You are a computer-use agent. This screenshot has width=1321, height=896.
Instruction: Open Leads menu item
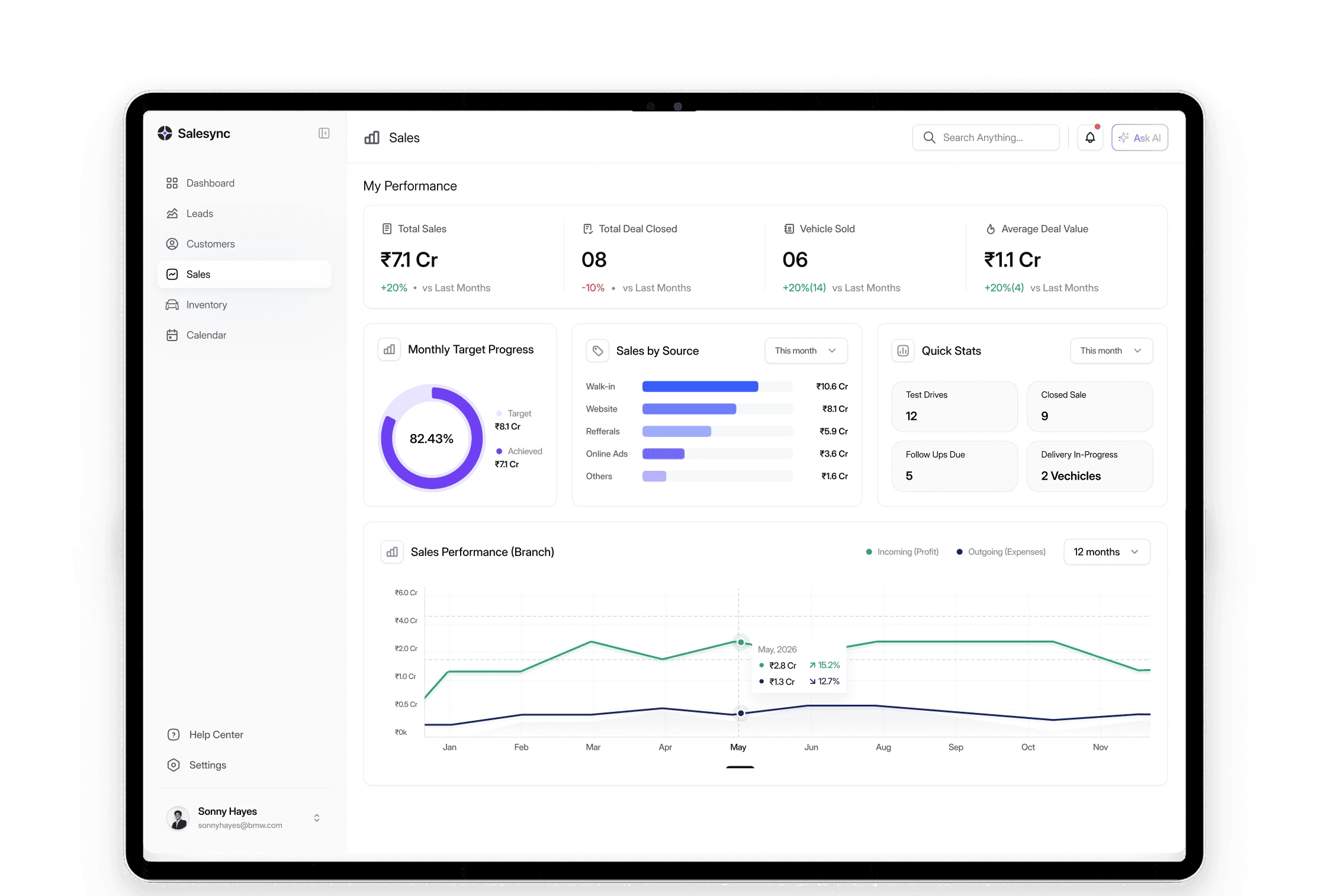[x=245, y=213]
